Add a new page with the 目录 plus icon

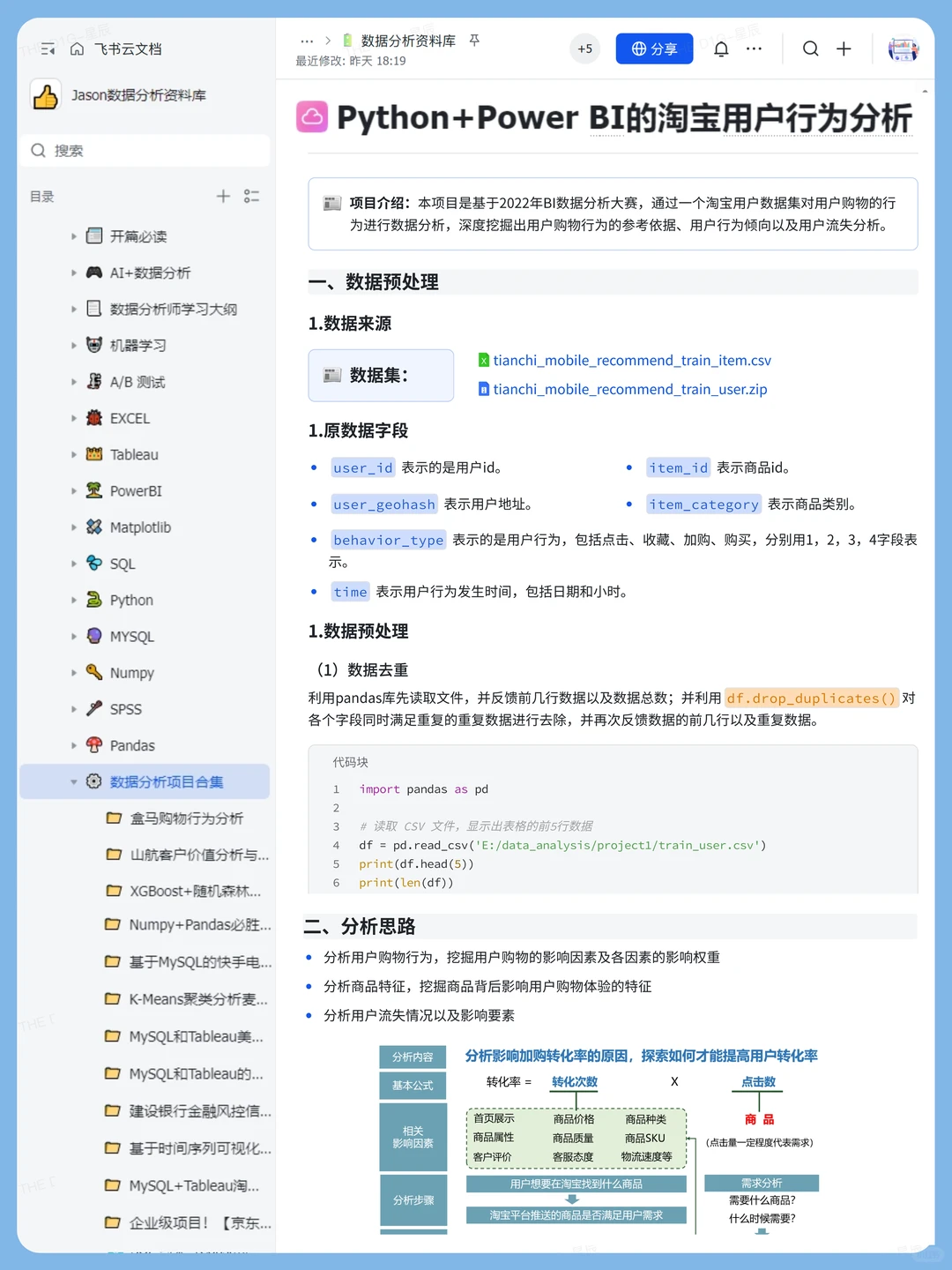224,196
